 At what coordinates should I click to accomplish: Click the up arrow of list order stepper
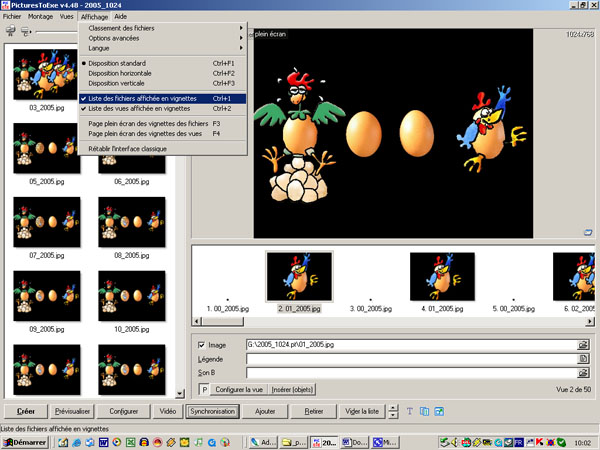(393, 408)
